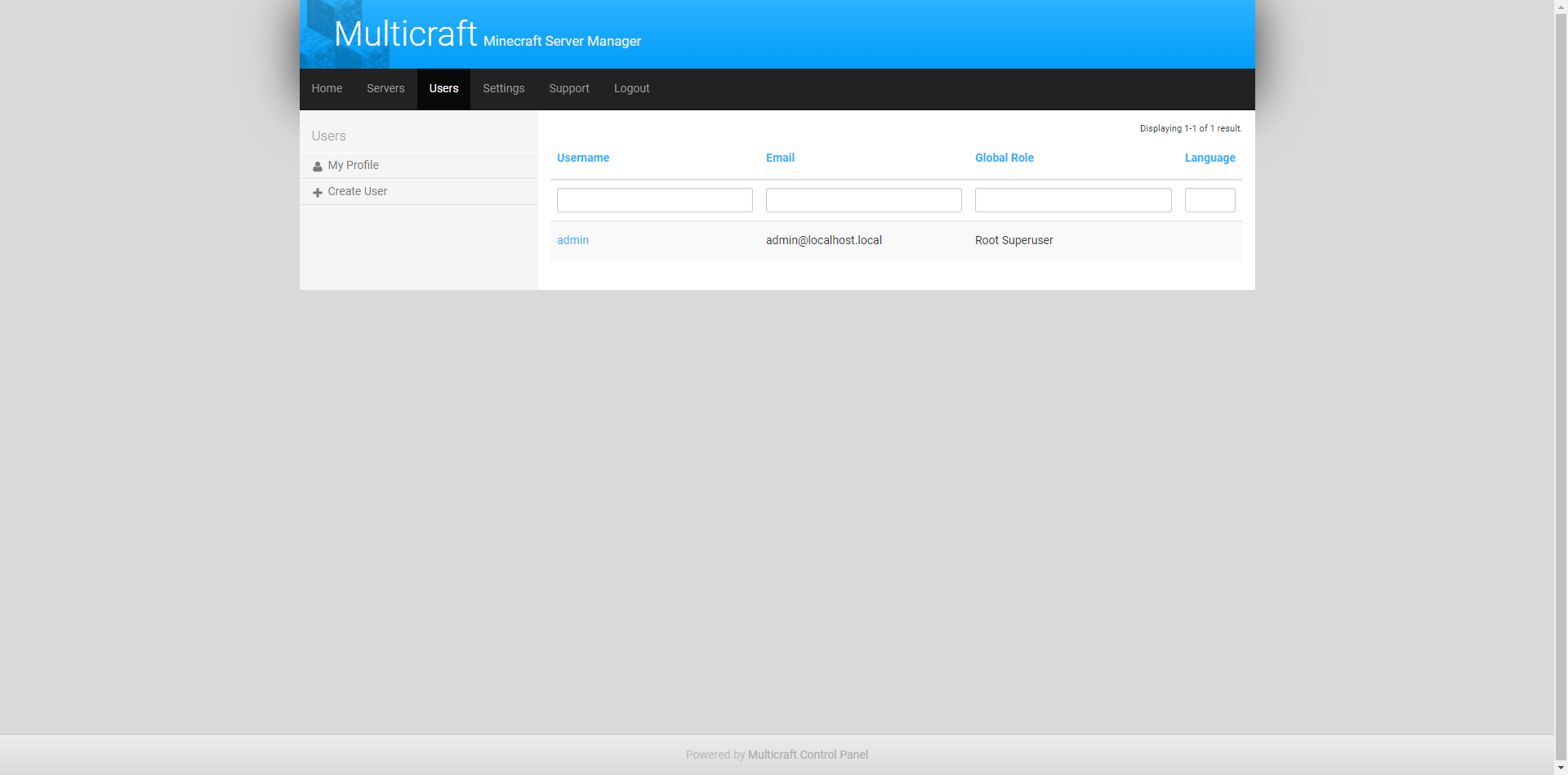Click the Multicraft block logo in header
The image size is (1568, 775).
coord(345,34)
